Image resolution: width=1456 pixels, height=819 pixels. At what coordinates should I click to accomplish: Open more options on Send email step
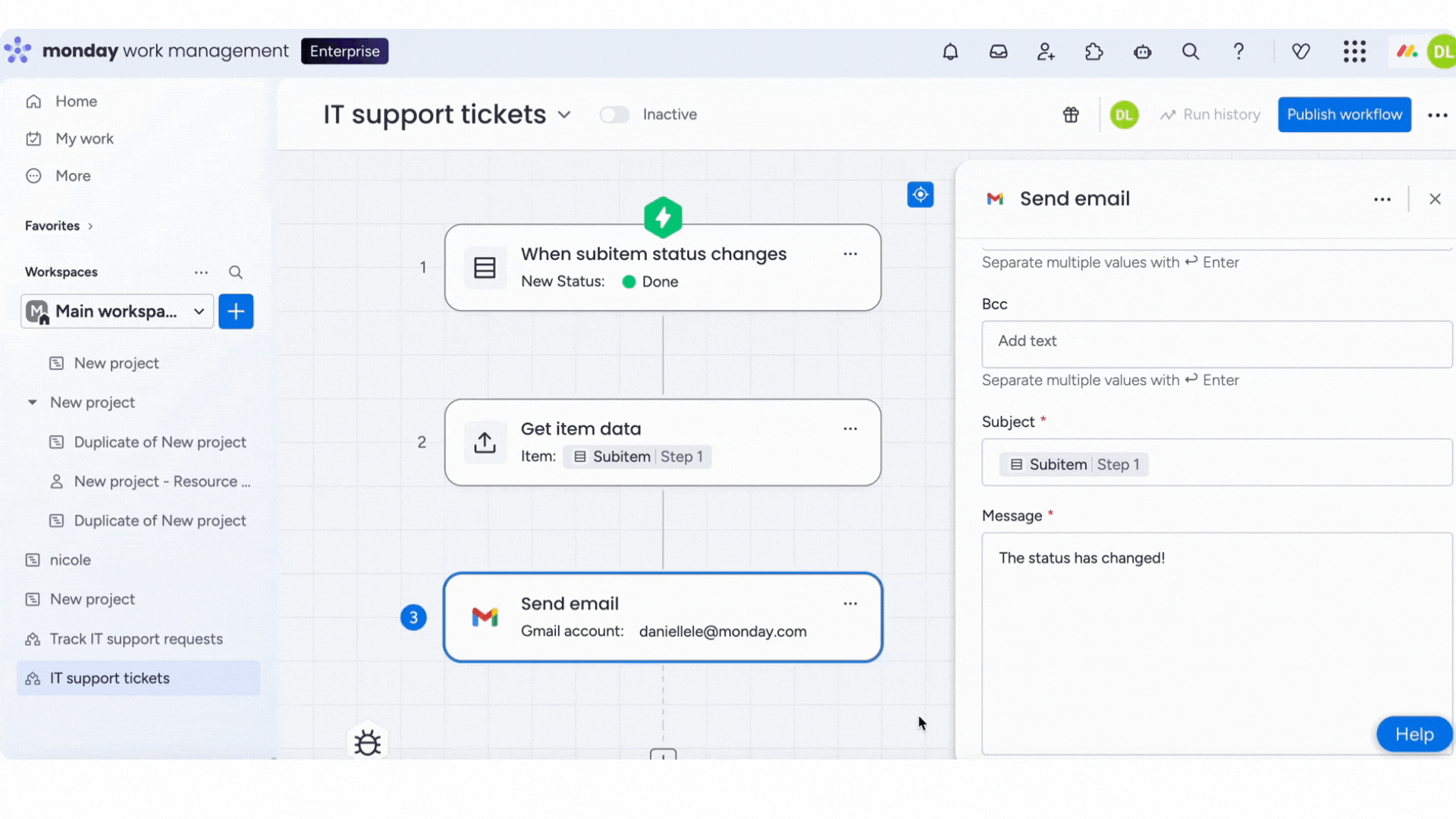point(850,604)
